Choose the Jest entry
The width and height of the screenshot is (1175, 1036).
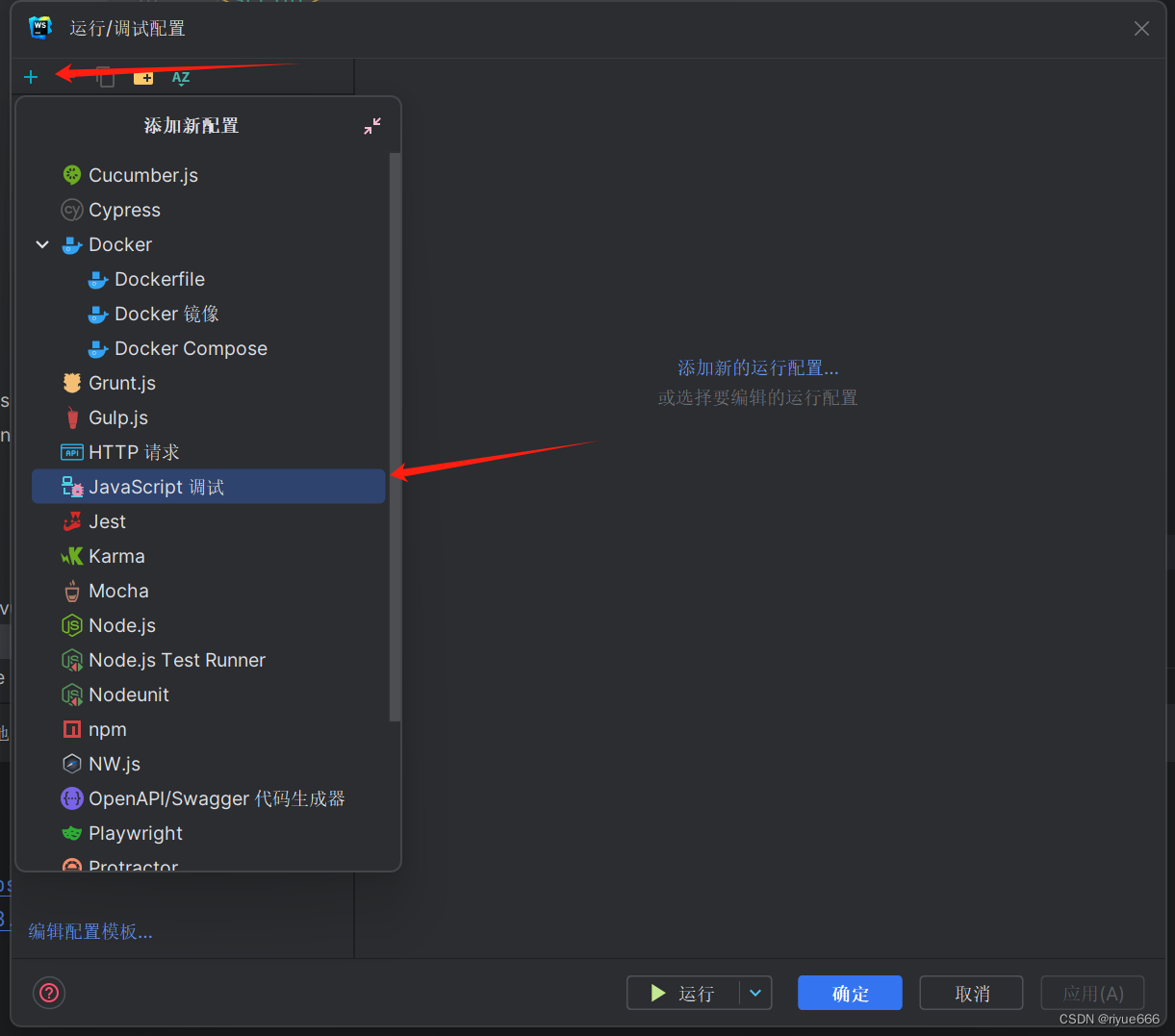pos(208,521)
